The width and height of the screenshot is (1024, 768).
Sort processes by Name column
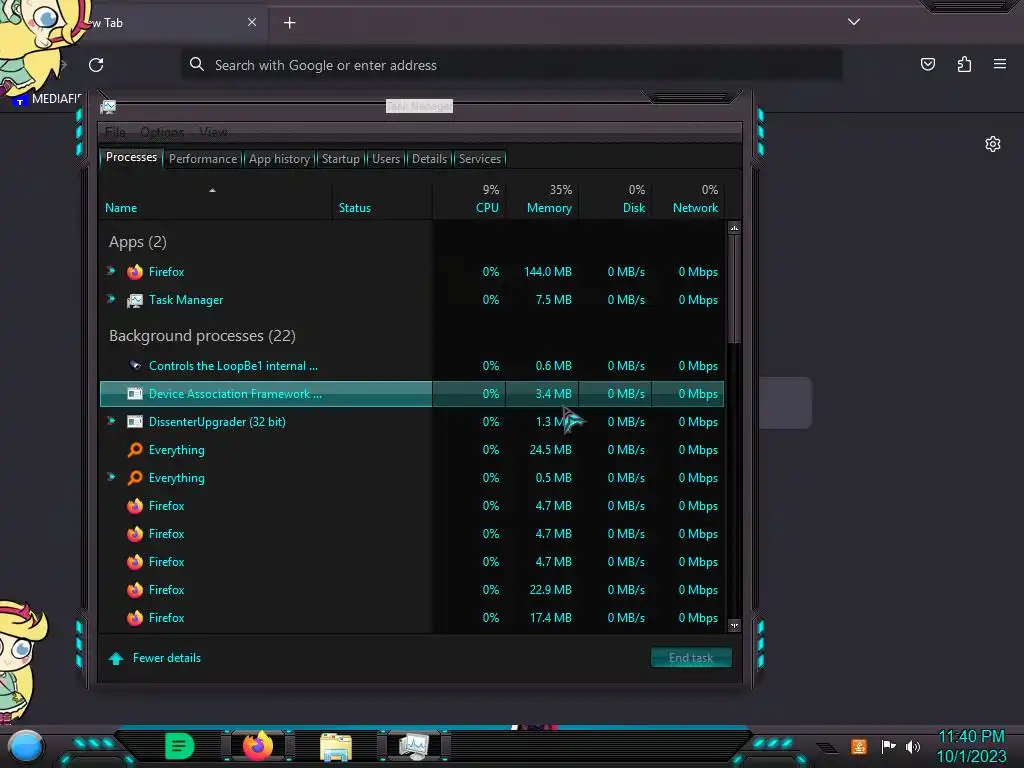(x=216, y=200)
